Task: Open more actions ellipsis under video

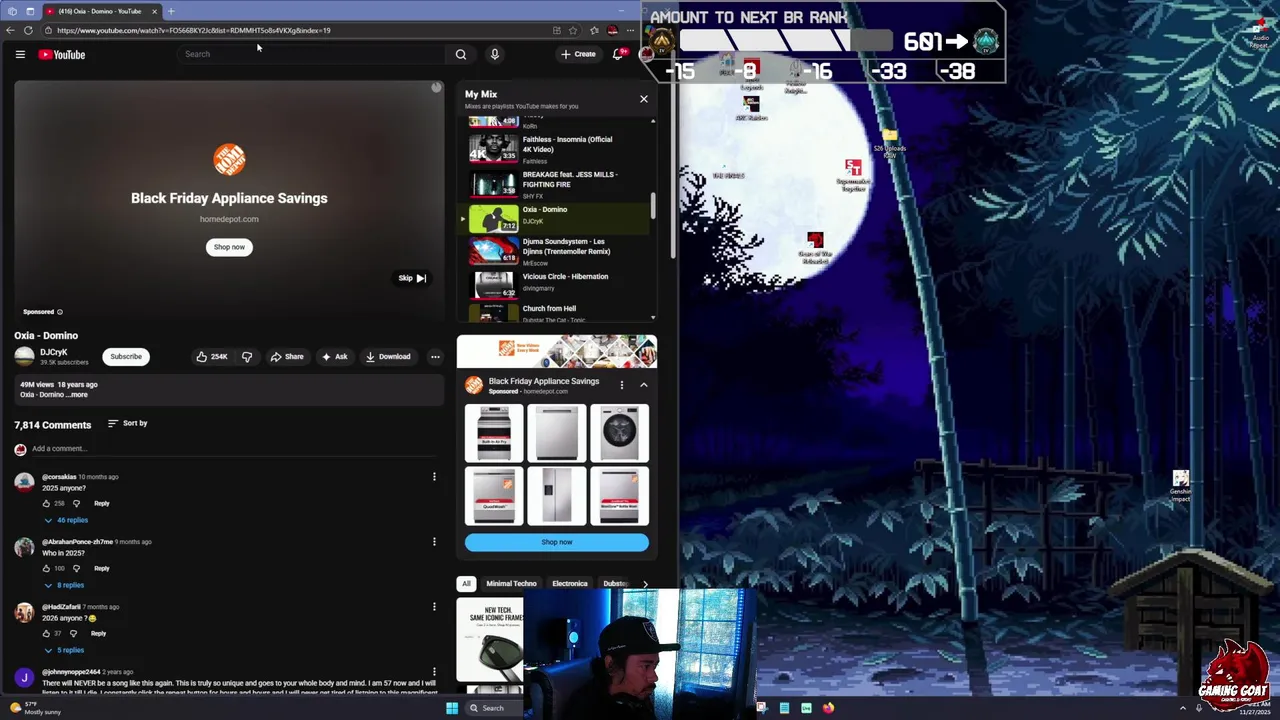Action: [435, 356]
